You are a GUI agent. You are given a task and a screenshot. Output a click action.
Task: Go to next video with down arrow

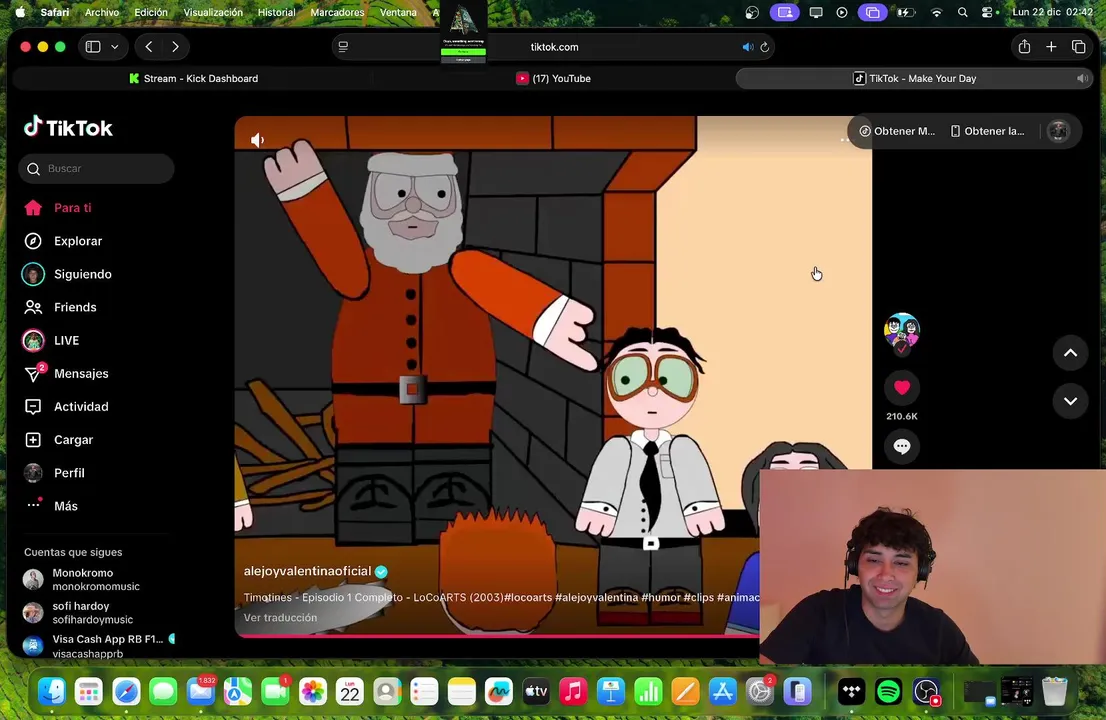[1070, 401]
